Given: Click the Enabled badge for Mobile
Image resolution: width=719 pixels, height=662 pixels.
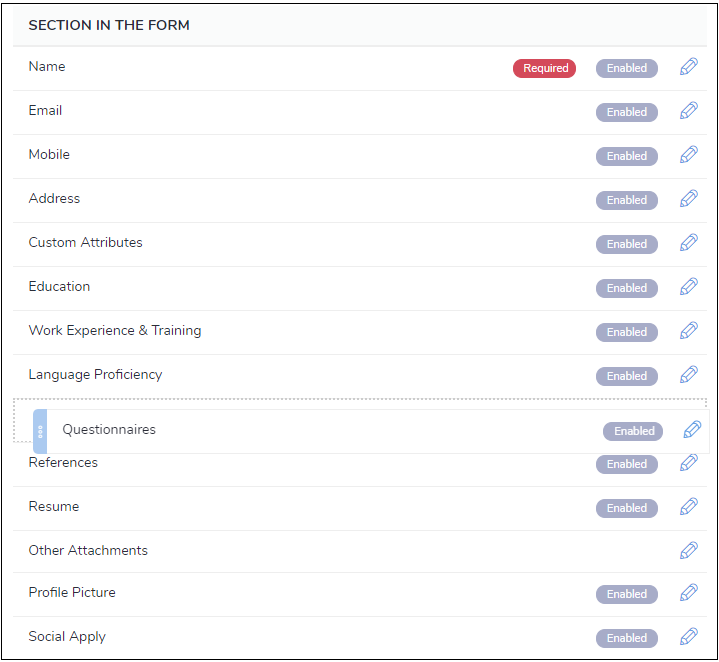Looking at the screenshot, I should [627, 156].
